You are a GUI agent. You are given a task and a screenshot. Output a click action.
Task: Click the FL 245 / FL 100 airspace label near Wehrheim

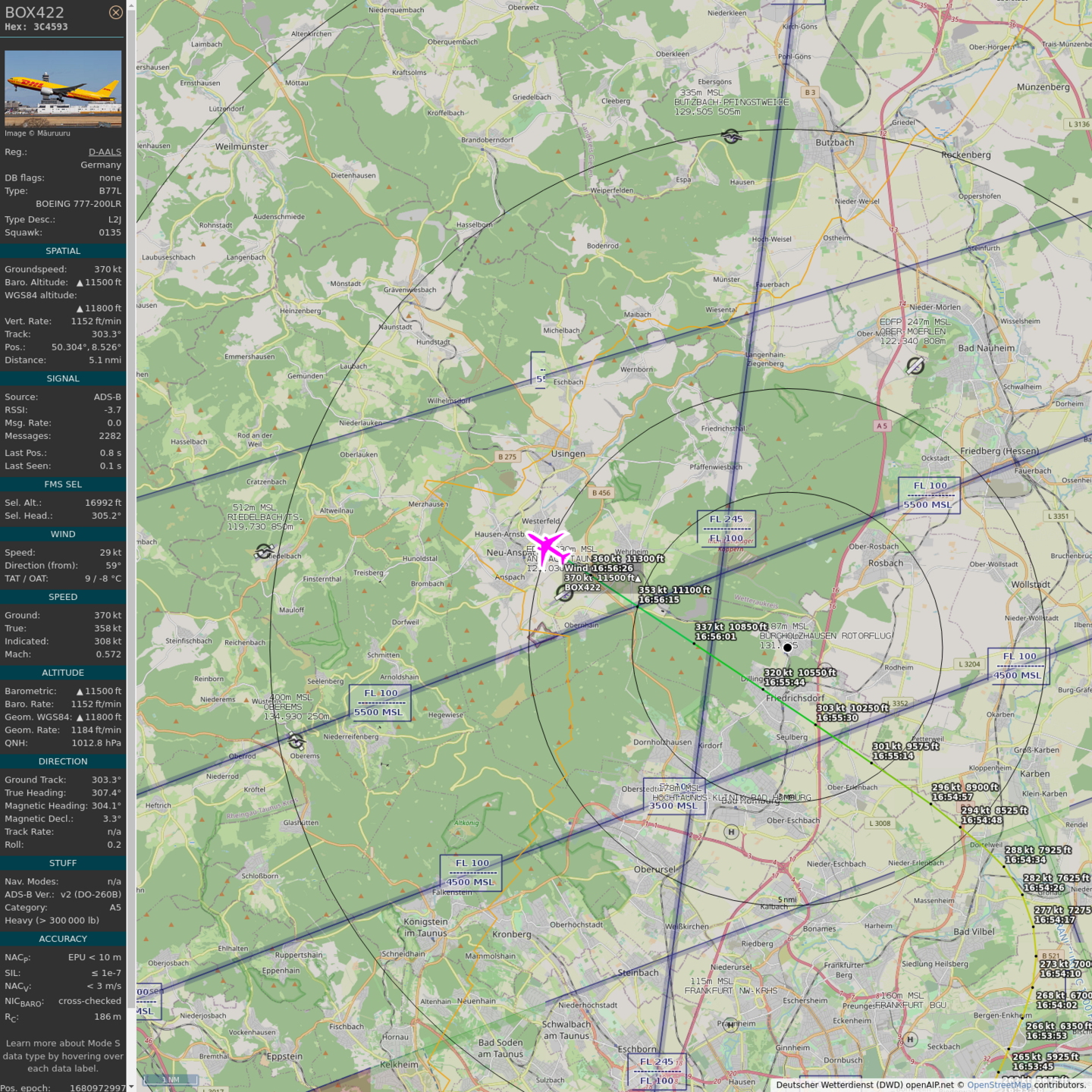[726, 529]
